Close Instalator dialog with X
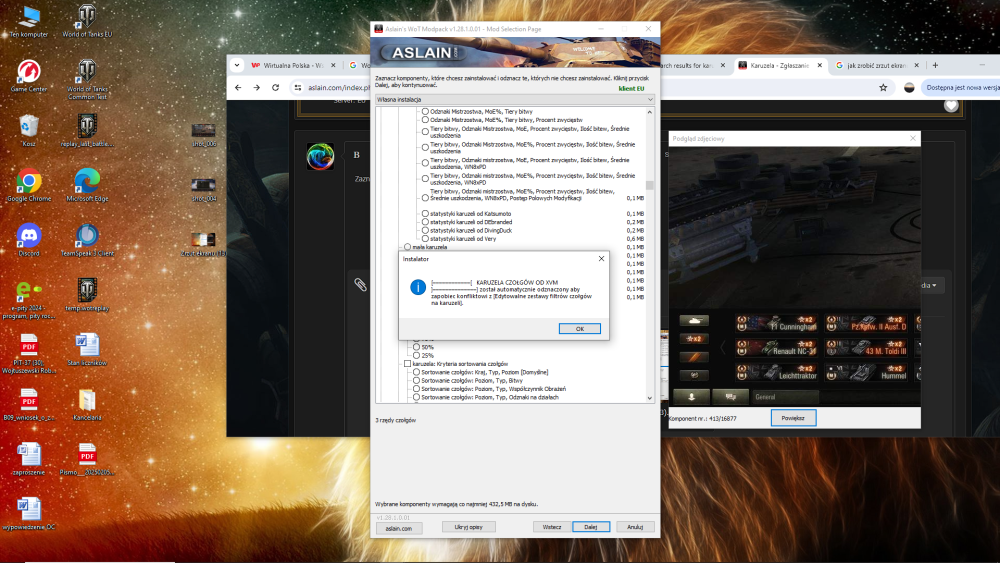The width and height of the screenshot is (1000, 563). click(601, 258)
